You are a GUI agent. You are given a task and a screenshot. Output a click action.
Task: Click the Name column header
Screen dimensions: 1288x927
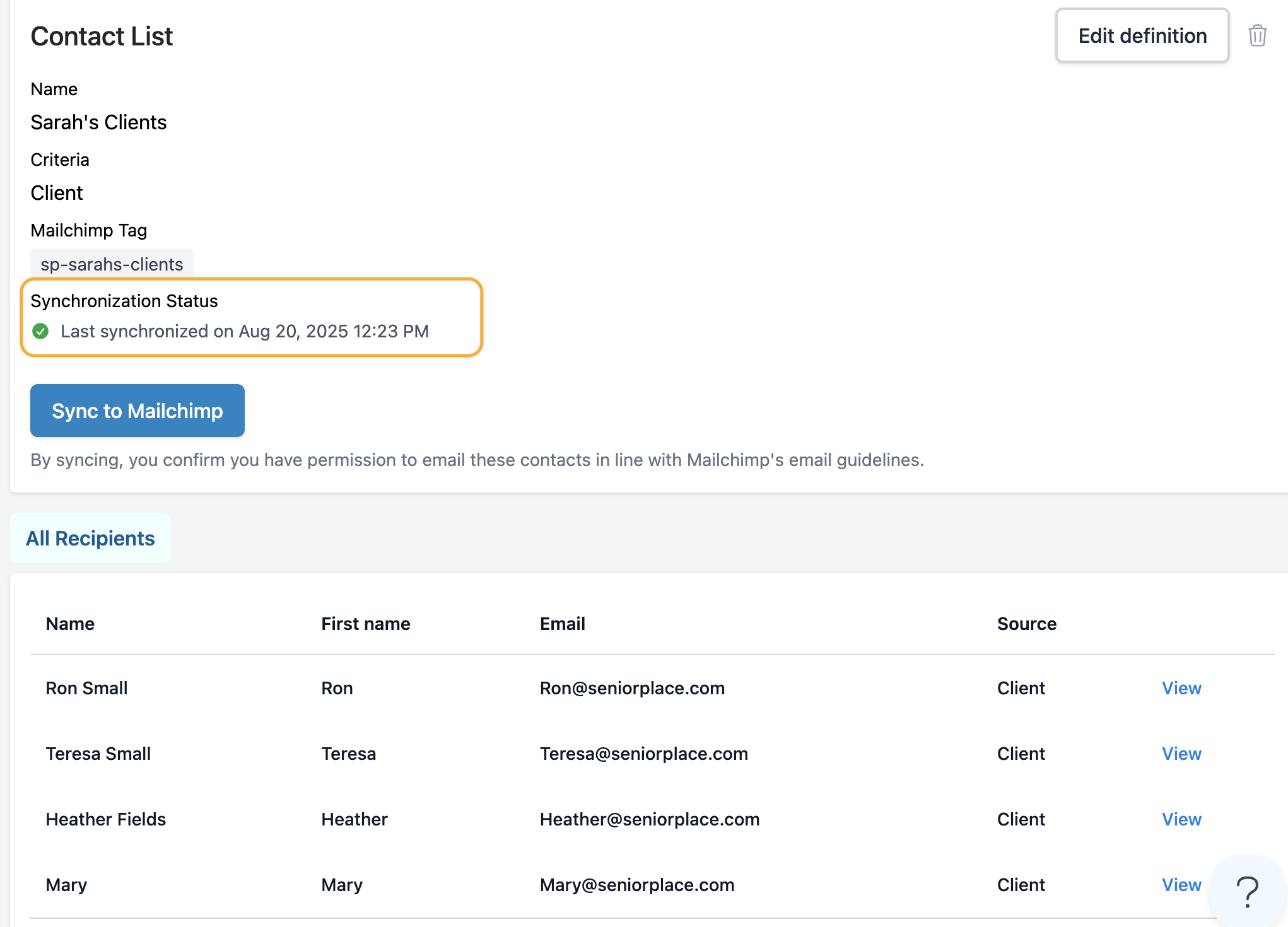[70, 624]
